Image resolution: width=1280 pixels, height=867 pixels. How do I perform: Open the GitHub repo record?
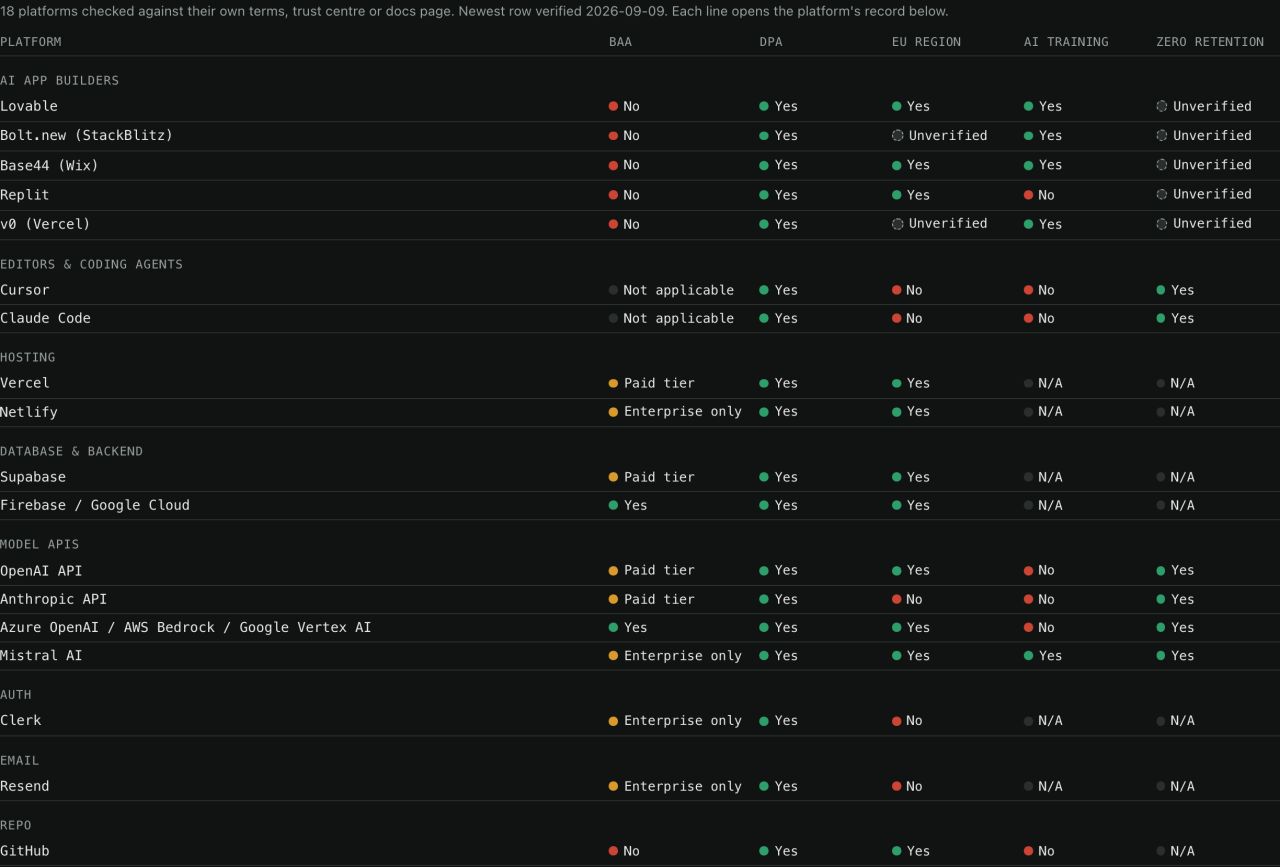(640, 851)
